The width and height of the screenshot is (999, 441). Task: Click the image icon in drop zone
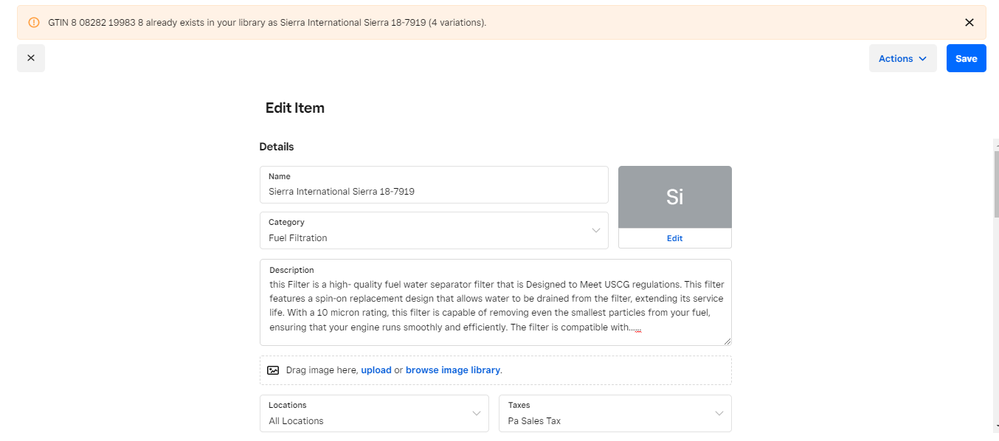pyautogui.click(x=273, y=370)
